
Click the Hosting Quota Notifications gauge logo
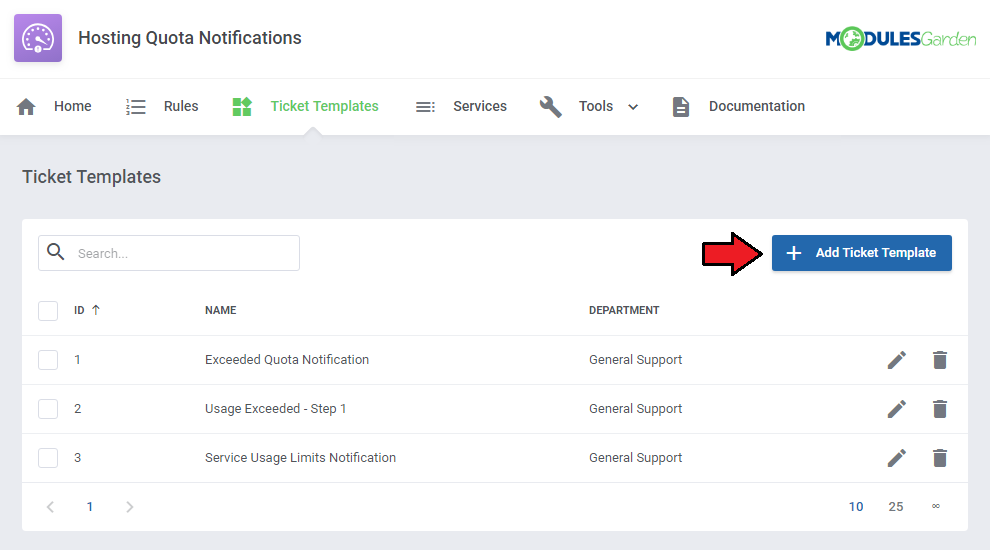[x=38, y=38]
